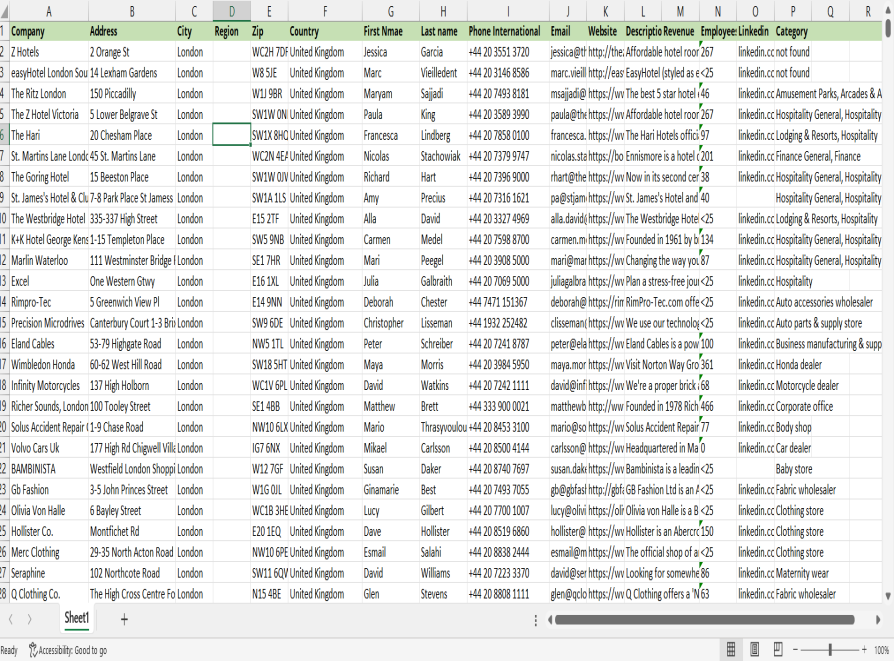Viewport: 894px width, 661px height.
Task: Select phone '+44 20 7493 8181' cell
Action: click(508, 94)
